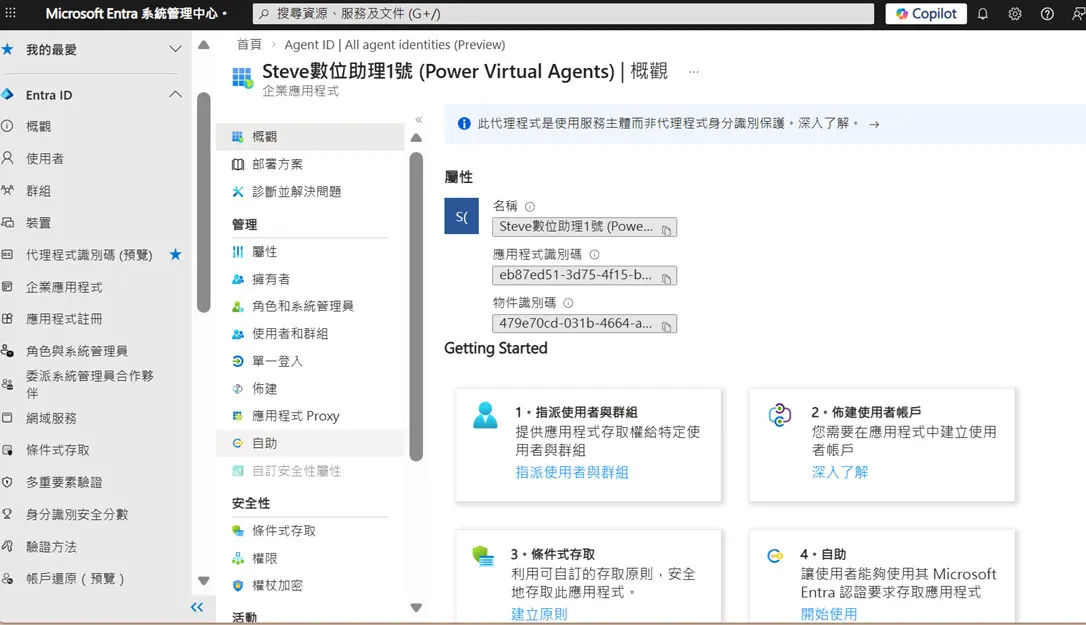Toggle favorite star for 代理程式識別碼
Image resolution: width=1086 pixels, height=625 pixels.
point(175,254)
